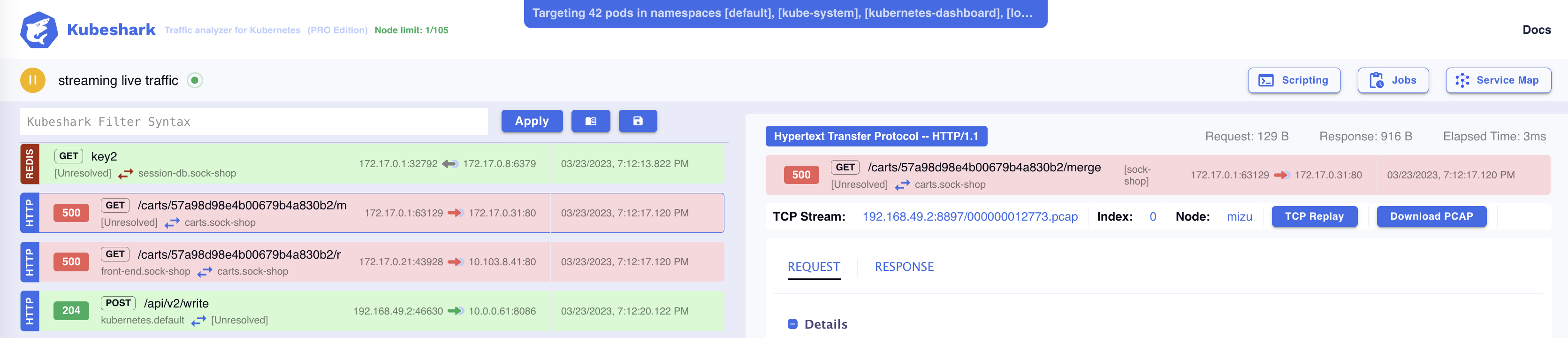Click the TCP Replay button
1568x338 pixels.
[1314, 216]
